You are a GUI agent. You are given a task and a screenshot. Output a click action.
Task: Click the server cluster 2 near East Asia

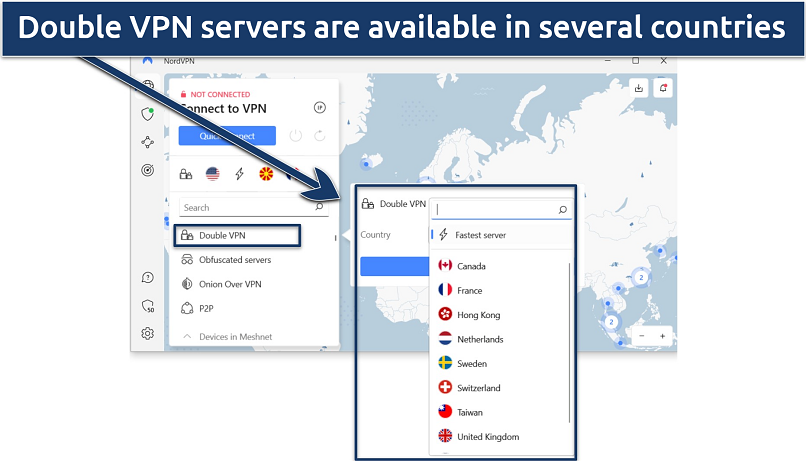[x=641, y=278]
